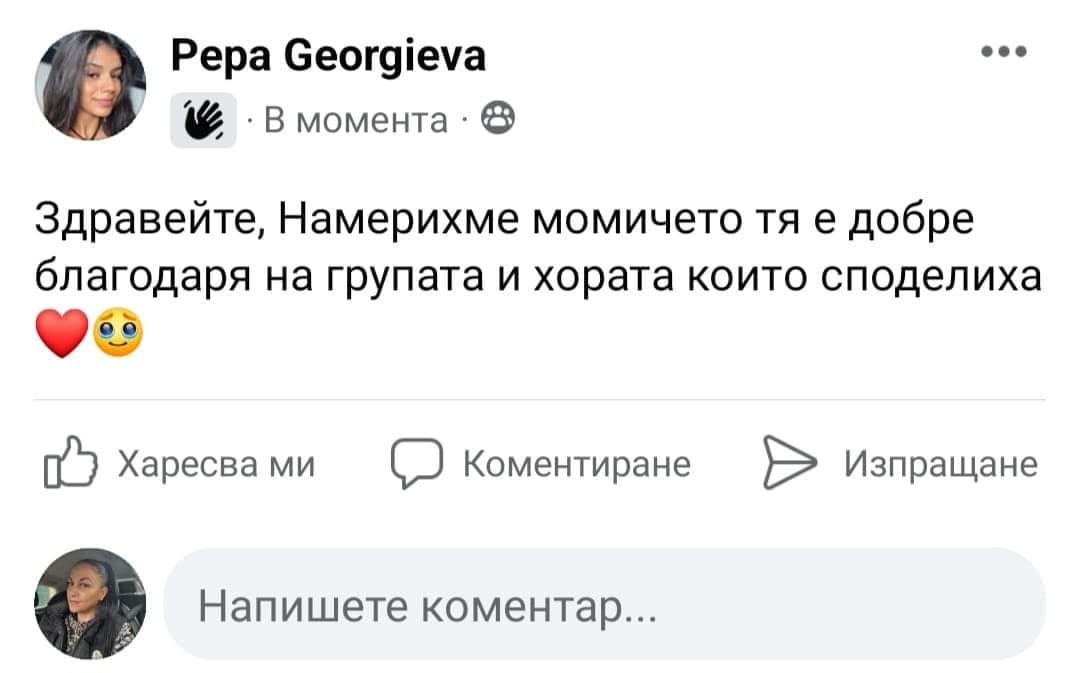Click the group privacy icon beside timestamp
Viewport: 1080px width, 673px height.
[497, 121]
